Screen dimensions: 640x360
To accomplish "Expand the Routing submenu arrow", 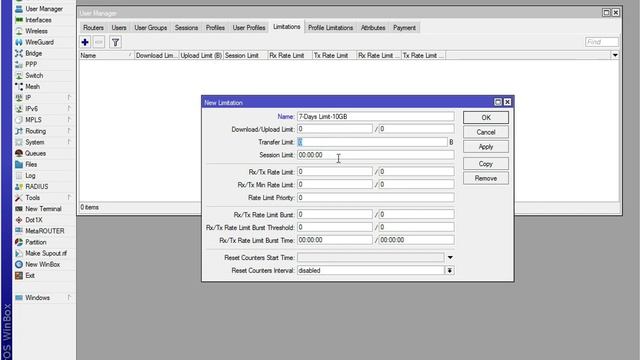I will click(x=69, y=131).
